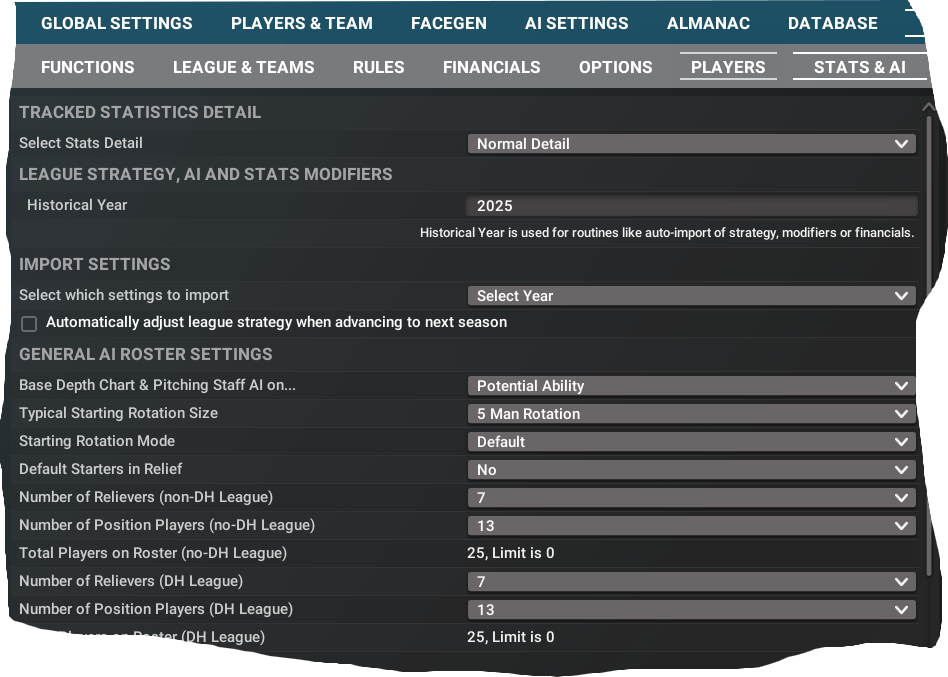Open the Functions sub-tab
The height and width of the screenshot is (677, 948).
87,67
